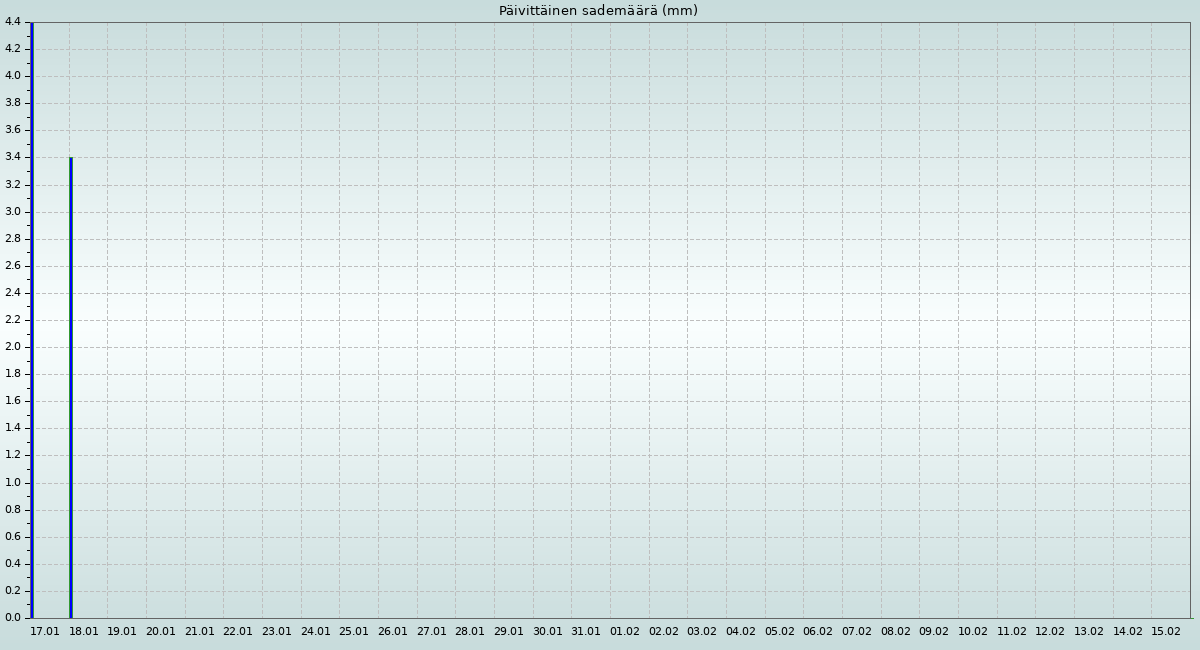Screen dimensions: 1200x650
Task: Click the 05.02 date on x-axis
Action: pyautogui.click(x=780, y=632)
